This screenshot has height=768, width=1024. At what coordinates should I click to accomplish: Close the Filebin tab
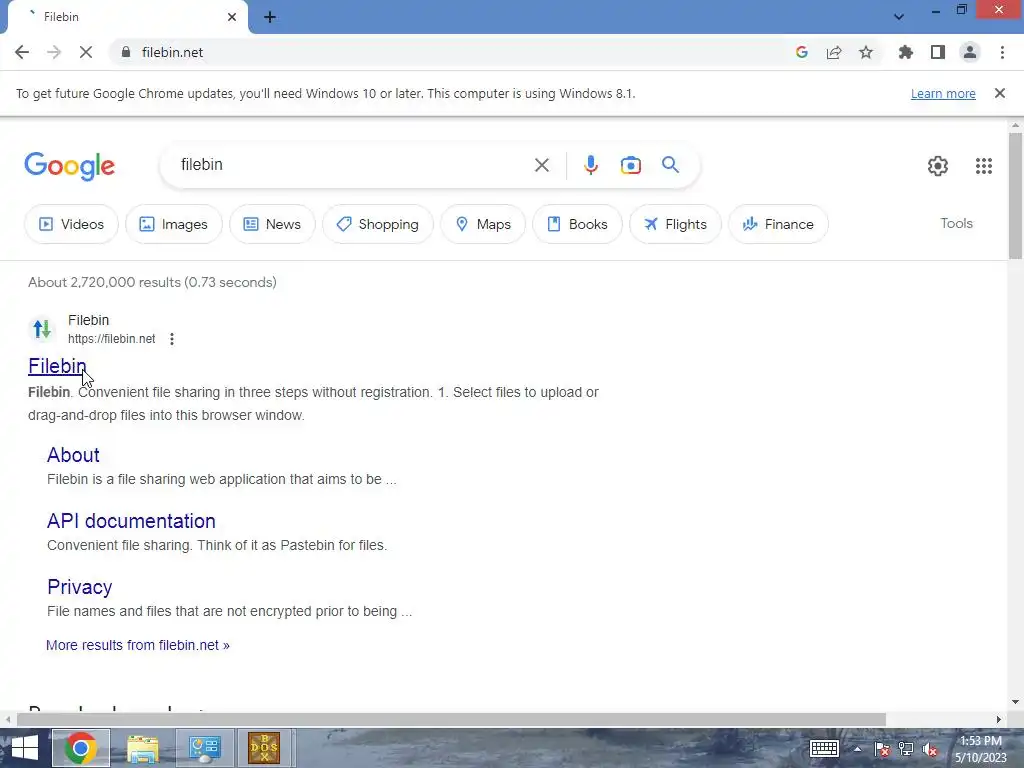point(232,17)
